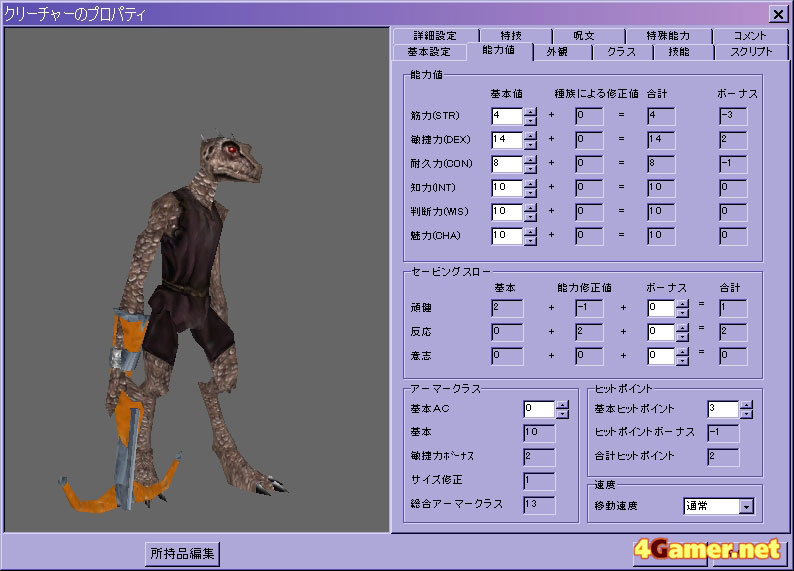
Task: Decrease the 基本ヒットポイント value
Action: (x=746, y=414)
